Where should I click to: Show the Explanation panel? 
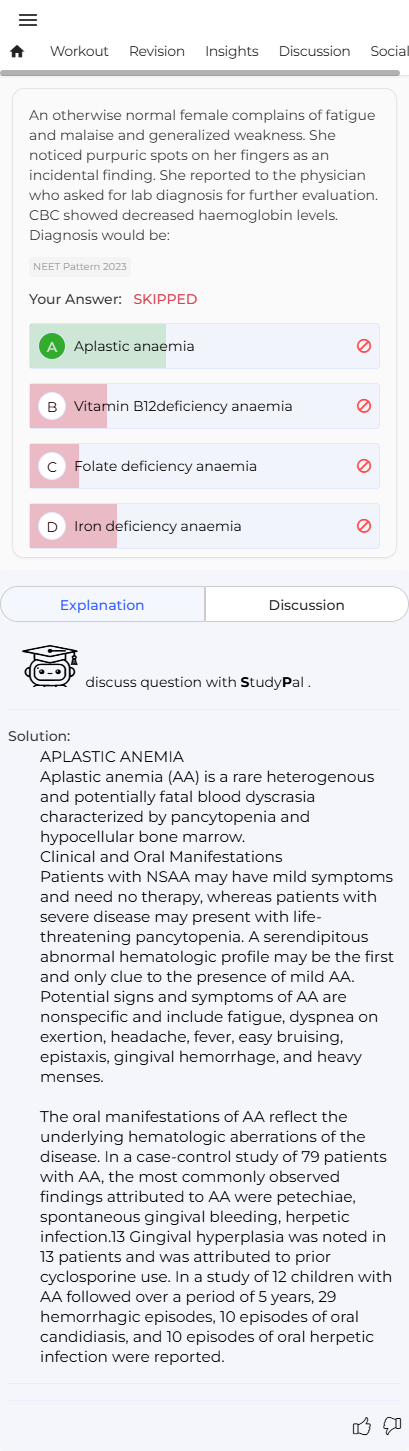point(102,605)
